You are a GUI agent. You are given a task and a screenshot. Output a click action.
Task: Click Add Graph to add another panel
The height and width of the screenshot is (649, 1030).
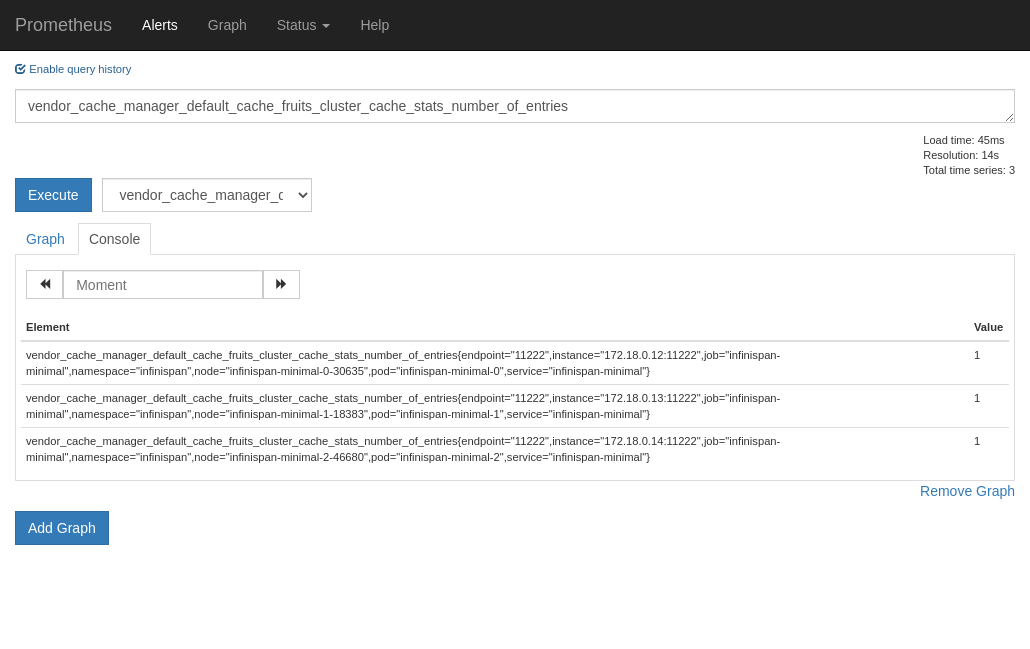(x=61, y=527)
